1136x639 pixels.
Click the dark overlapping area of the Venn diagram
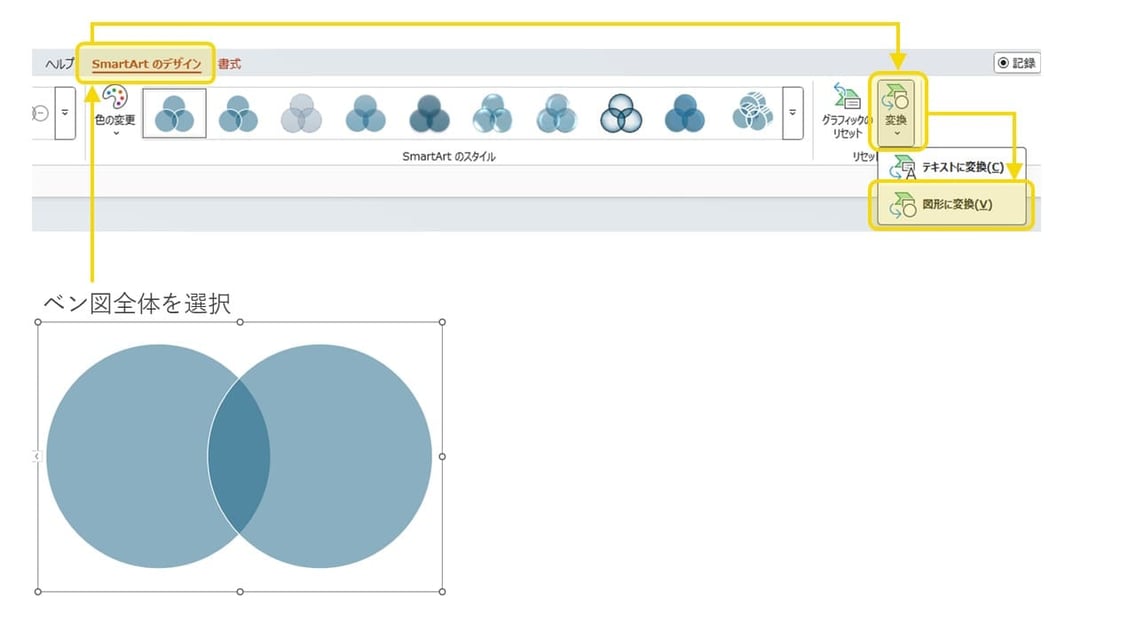click(239, 456)
